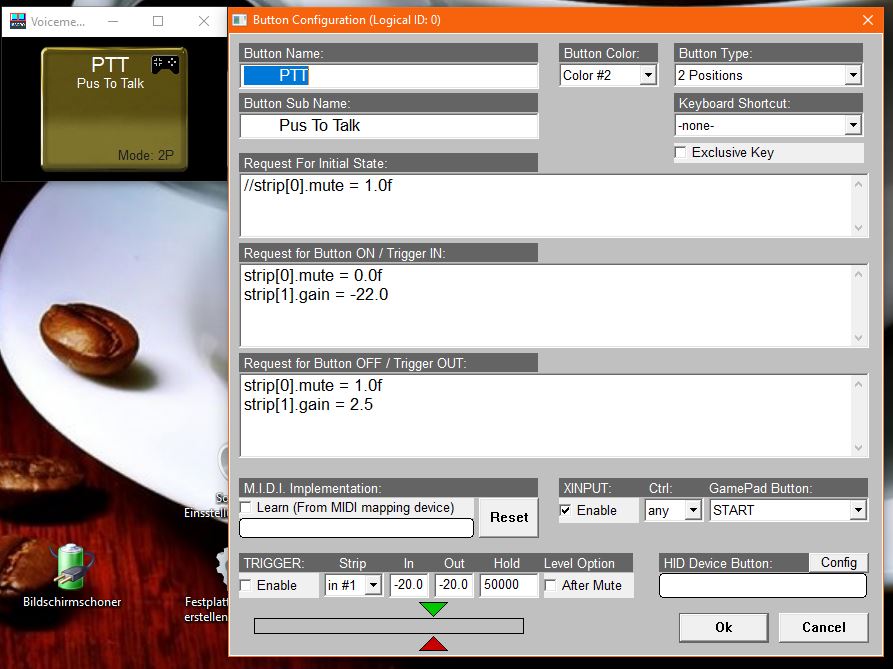This screenshot has height=669, width=893.
Task: Click the line 'strip[1].gain = 2.5'
Action: [308, 405]
